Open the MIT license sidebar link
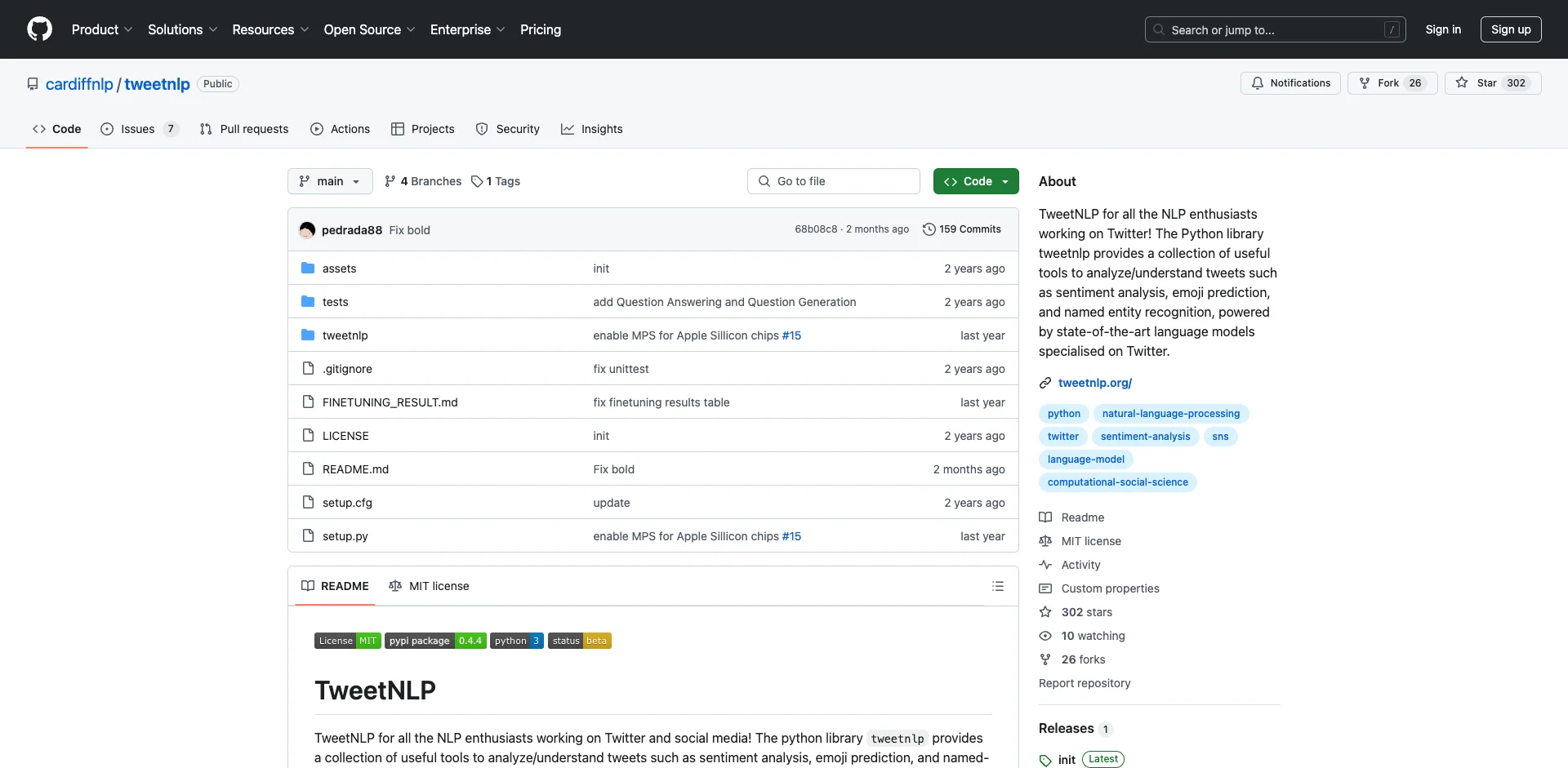The width and height of the screenshot is (1568, 768). point(1080,541)
